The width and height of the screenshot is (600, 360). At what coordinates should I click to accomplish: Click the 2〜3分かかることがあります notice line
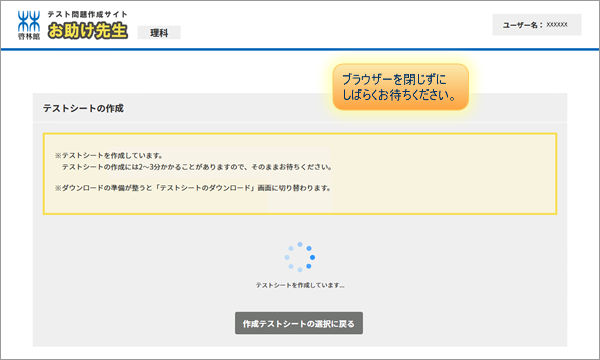pos(197,167)
